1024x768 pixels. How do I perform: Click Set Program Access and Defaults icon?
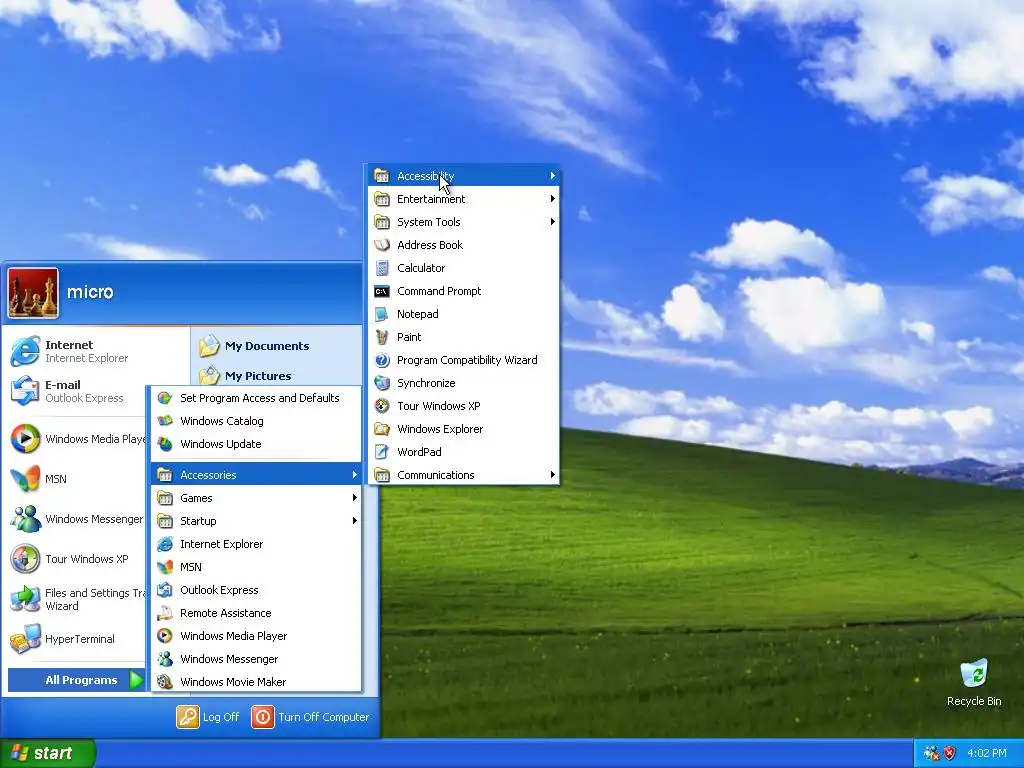point(165,398)
